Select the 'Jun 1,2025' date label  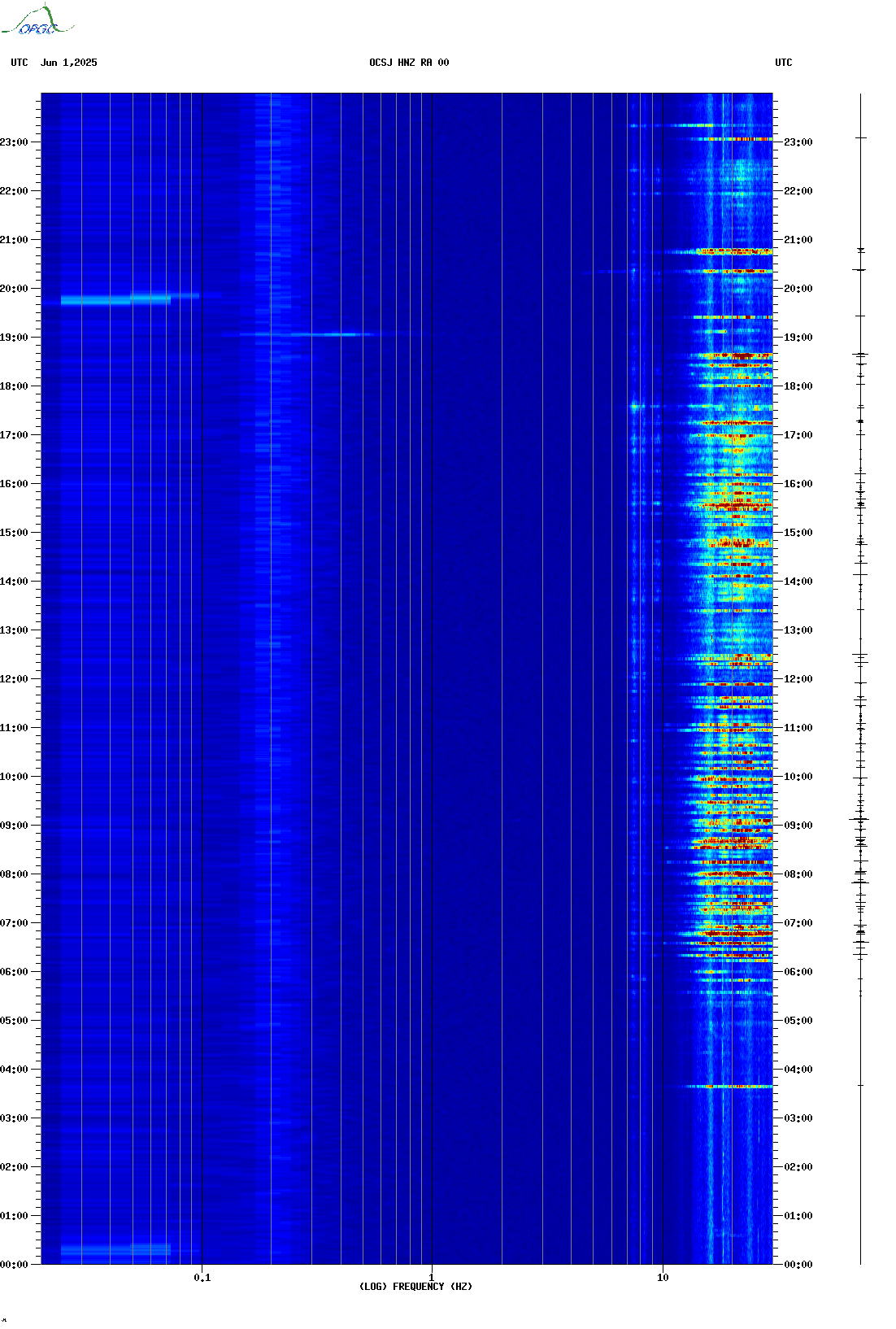[69, 63]
